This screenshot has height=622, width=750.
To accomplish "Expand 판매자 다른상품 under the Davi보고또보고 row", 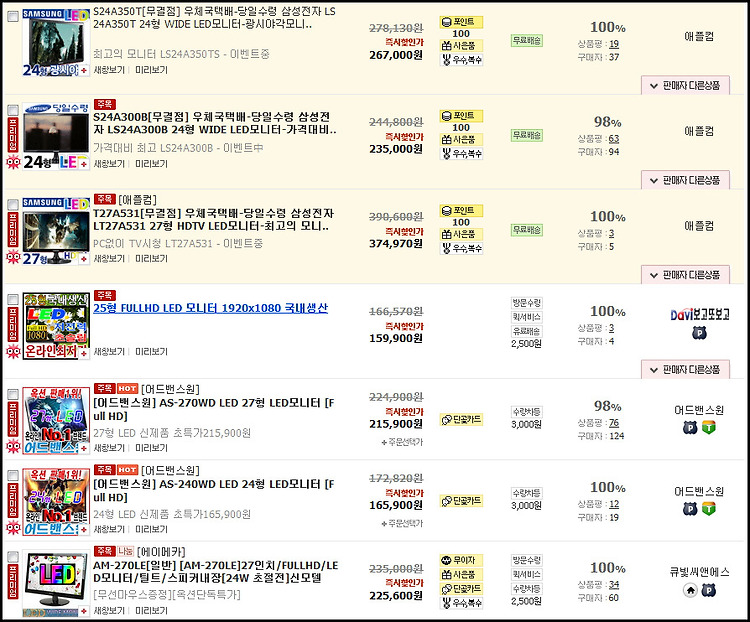I will (685, 370).
